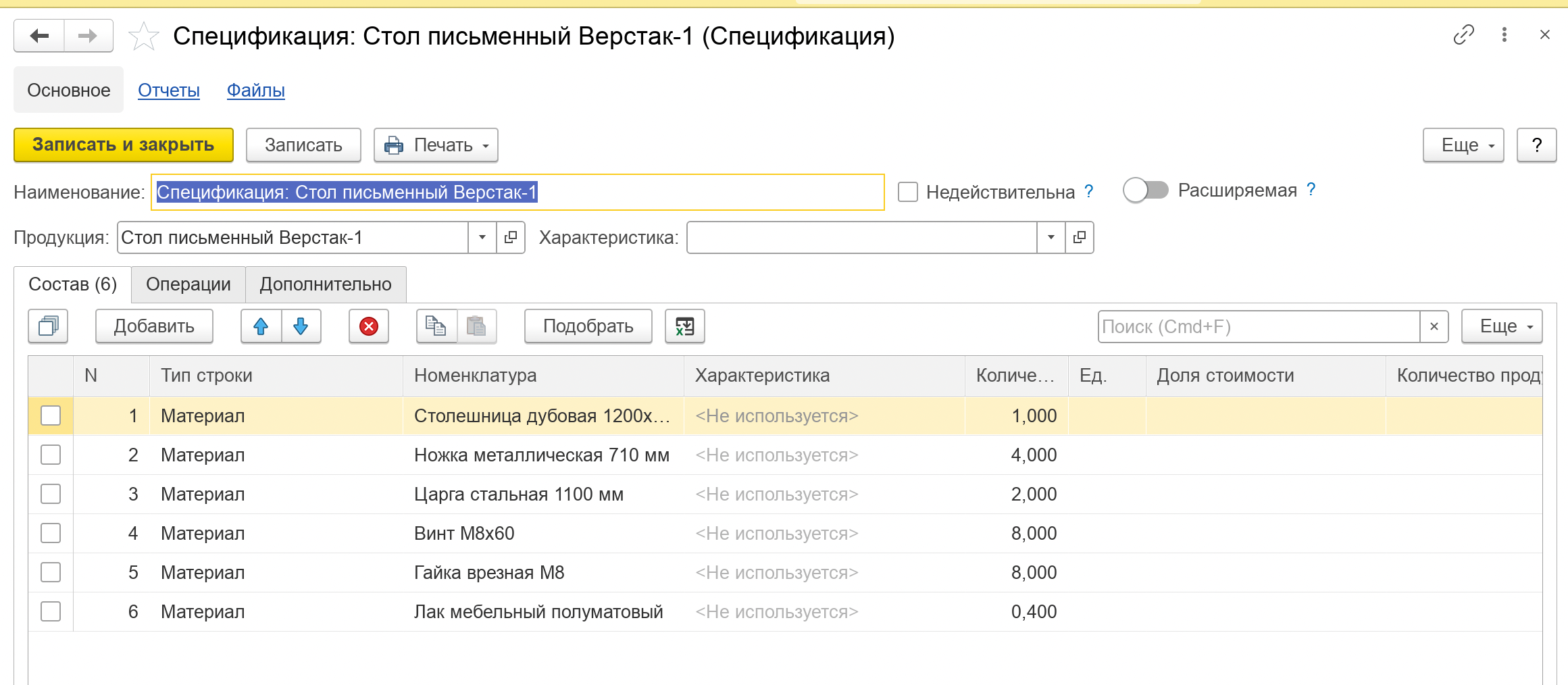Screen dimensions: 1568x685
Task: Paste rows from clipboard
Action: click(x=477, y=326)
